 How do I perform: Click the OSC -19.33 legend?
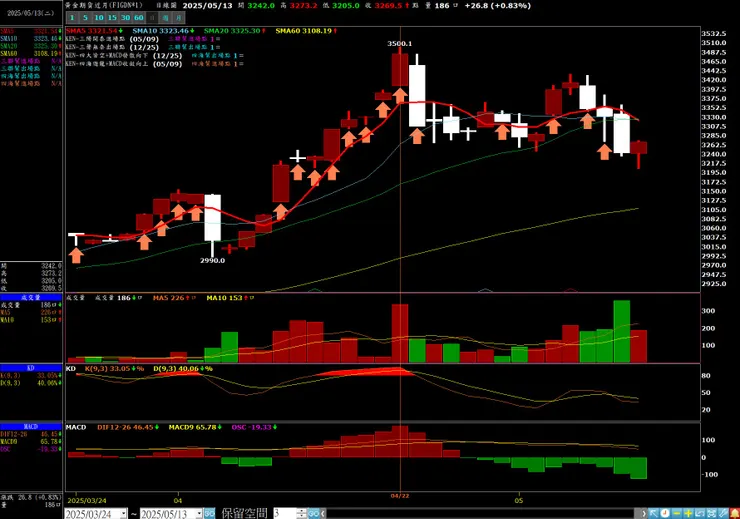coord(254,427)
